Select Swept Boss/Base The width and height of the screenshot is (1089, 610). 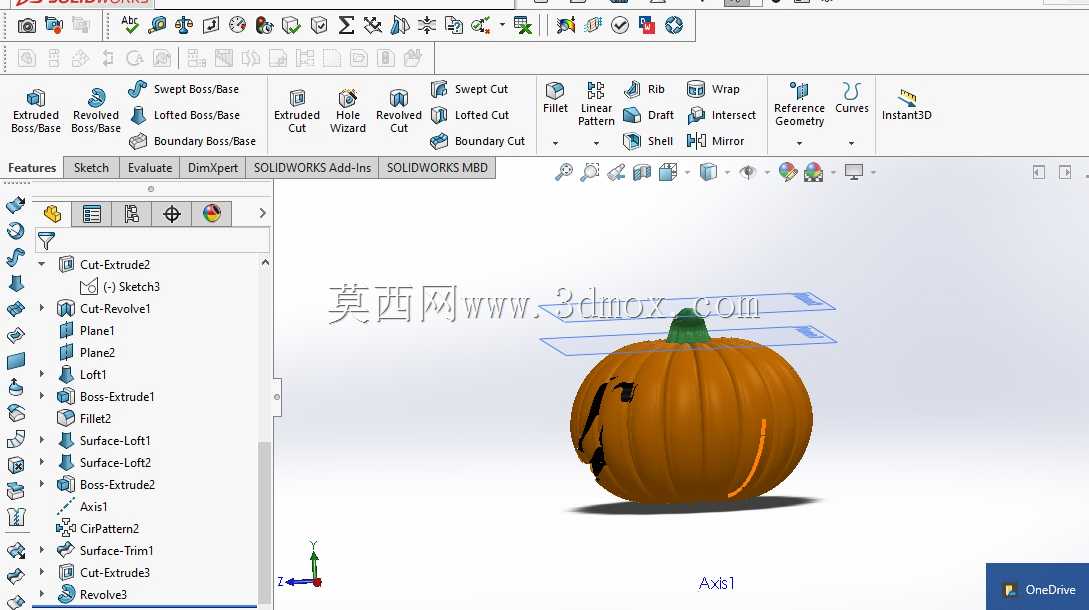click(x=184, y=89)
